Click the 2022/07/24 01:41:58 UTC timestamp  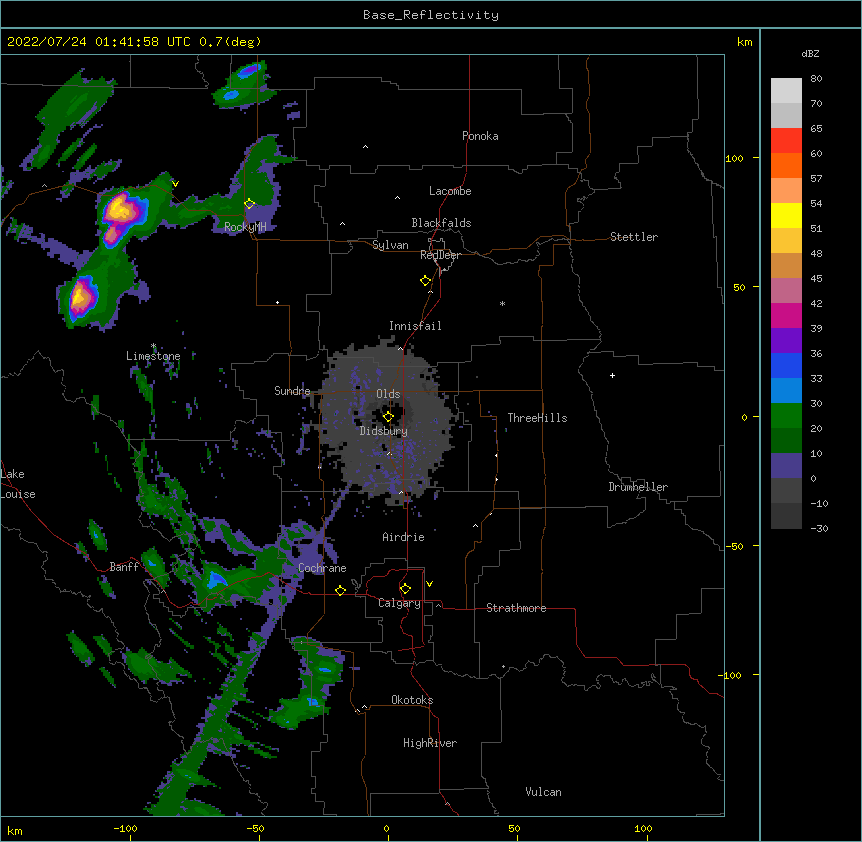pyautogui.click(x=99, y=42)
